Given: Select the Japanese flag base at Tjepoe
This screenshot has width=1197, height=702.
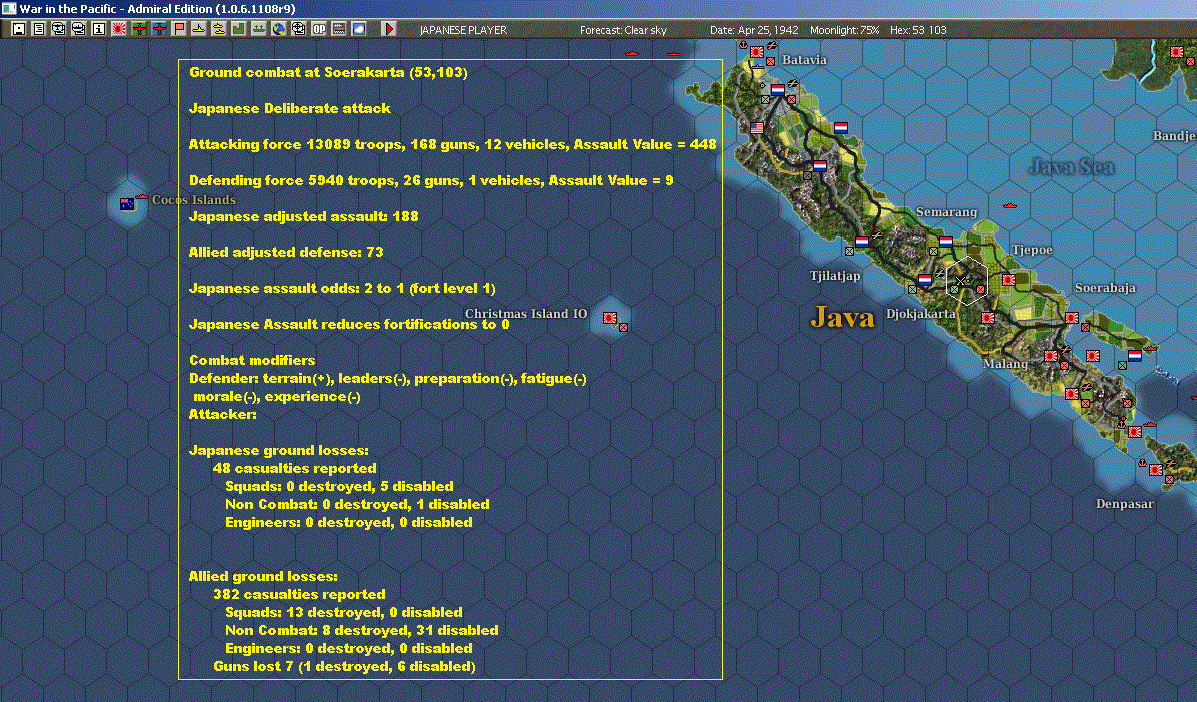Looking at the screenshot, I should pyautogui.click(x=1009, y=280).
